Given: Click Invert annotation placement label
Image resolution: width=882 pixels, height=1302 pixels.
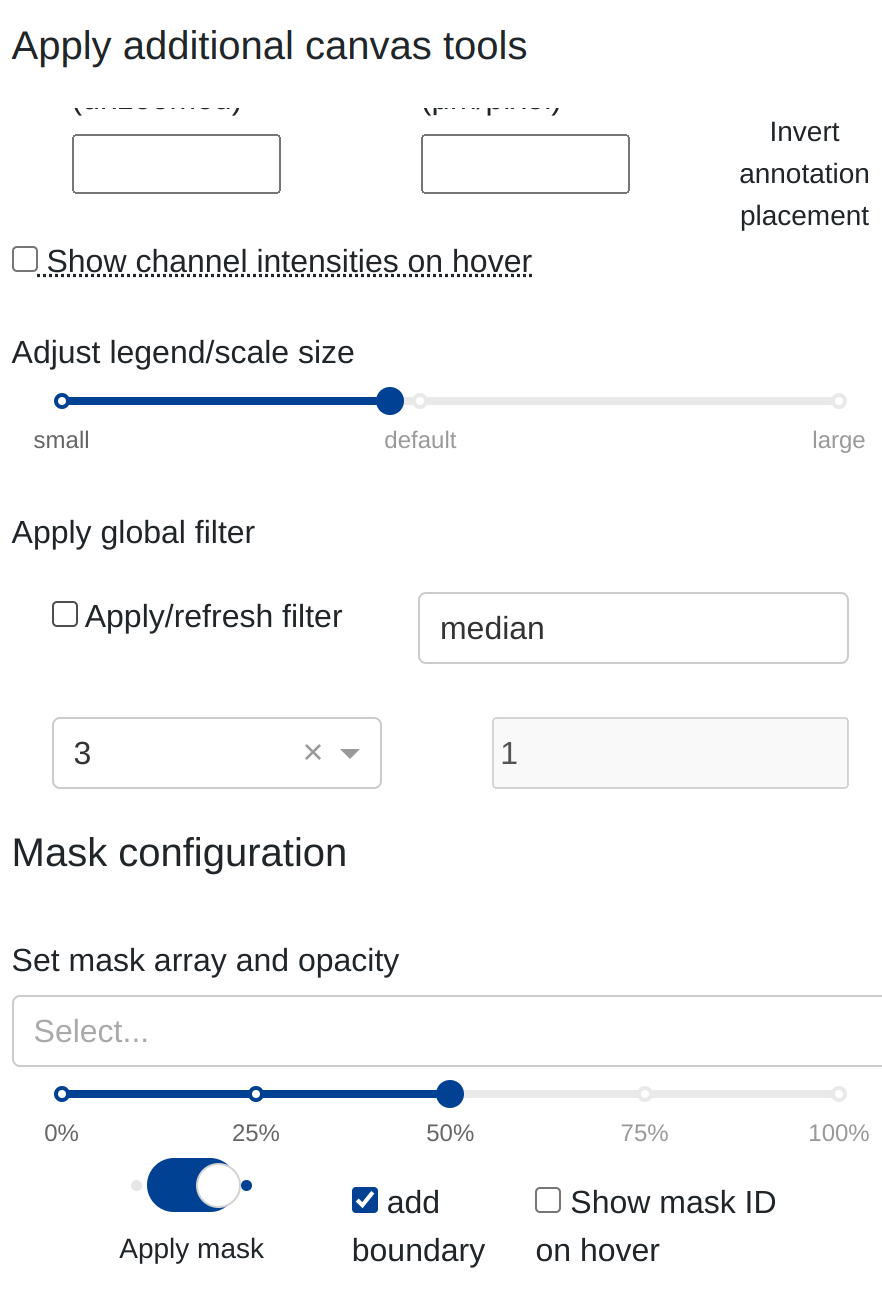Looking at the screenshot, I should coord(804,174).
